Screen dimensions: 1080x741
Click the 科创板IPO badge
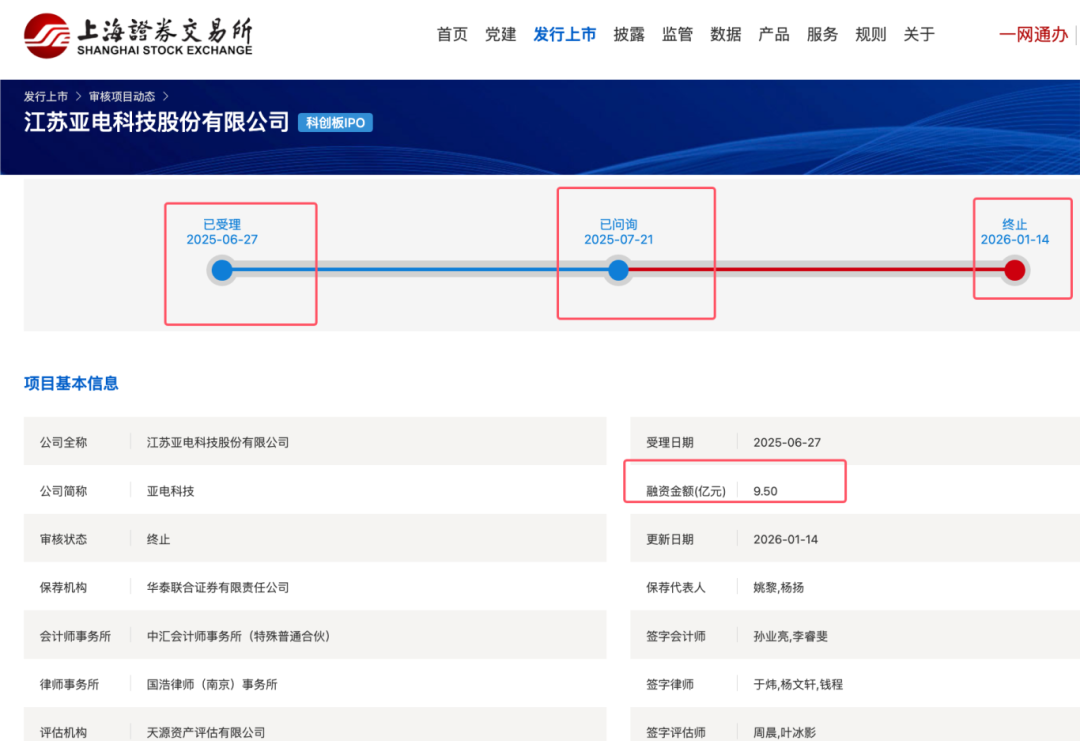click(335, 123)
